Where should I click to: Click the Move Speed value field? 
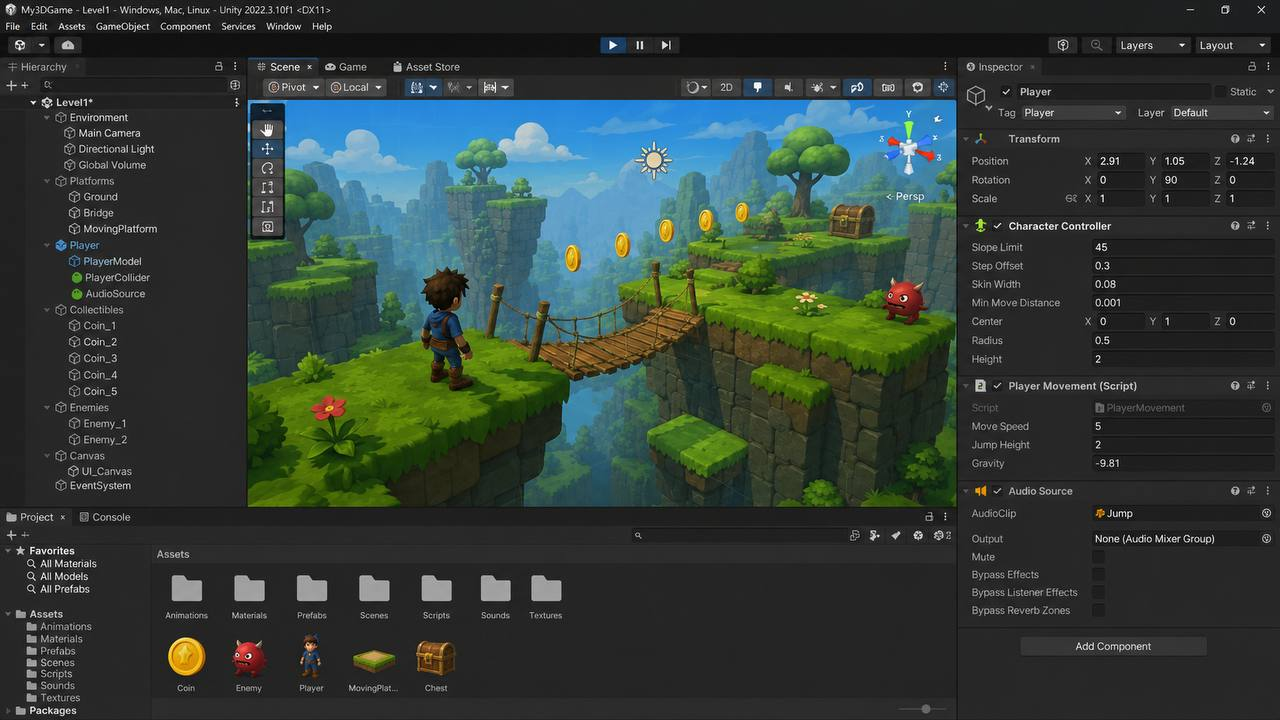tap(1183, 426)
